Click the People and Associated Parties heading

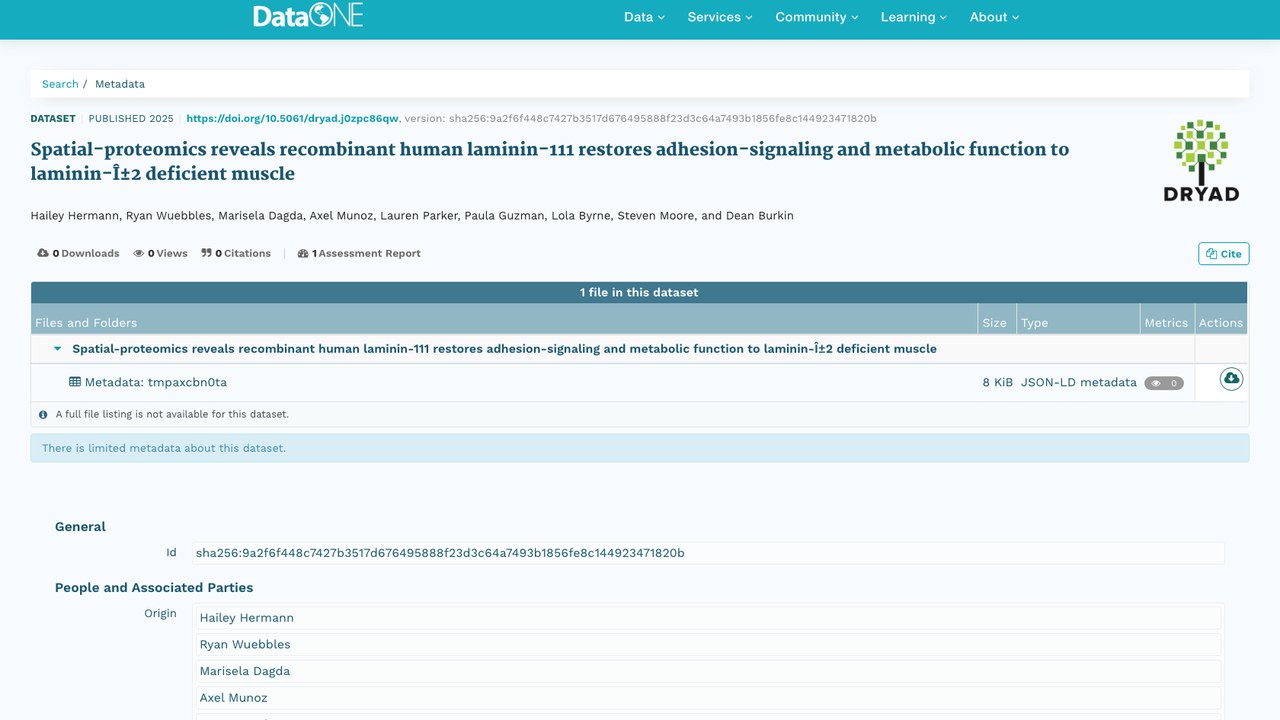[x=154, y=588]
